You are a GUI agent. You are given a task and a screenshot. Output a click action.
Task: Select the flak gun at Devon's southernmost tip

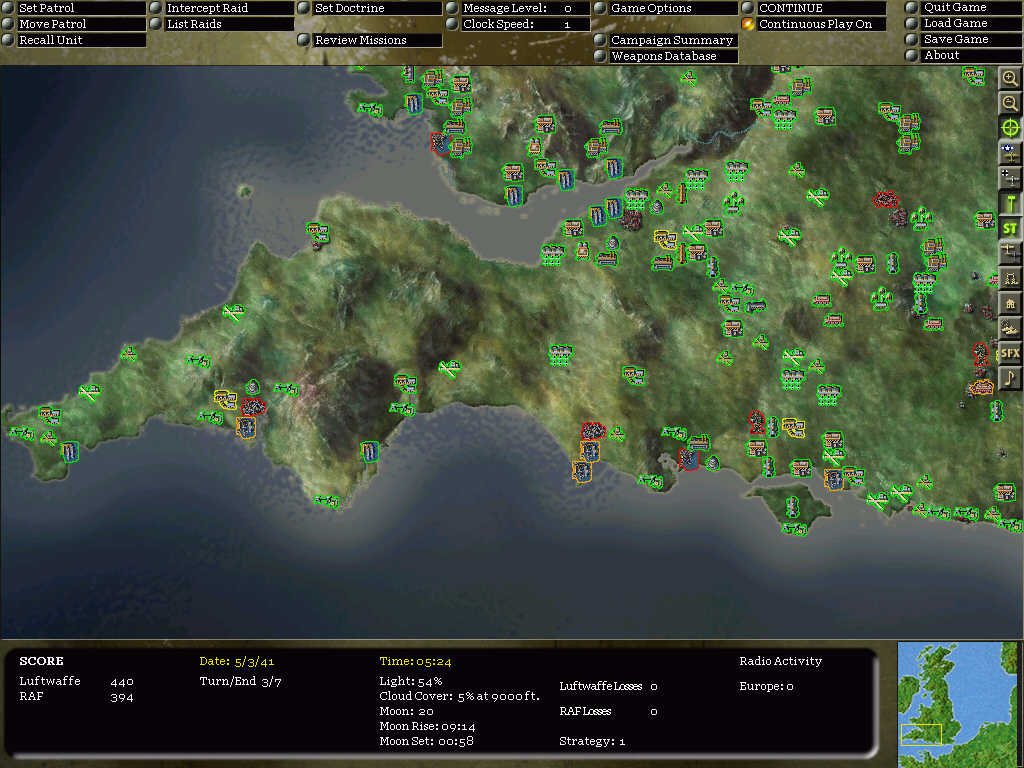[326, 501]
